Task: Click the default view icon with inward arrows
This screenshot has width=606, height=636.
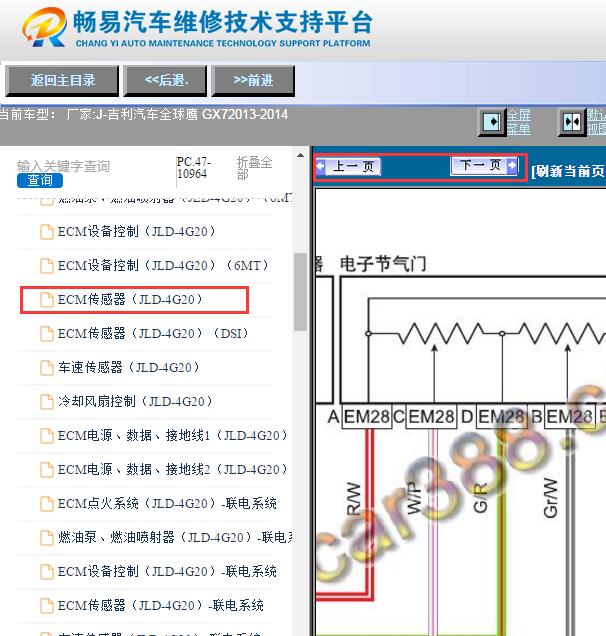Action: tap(572, 121)
